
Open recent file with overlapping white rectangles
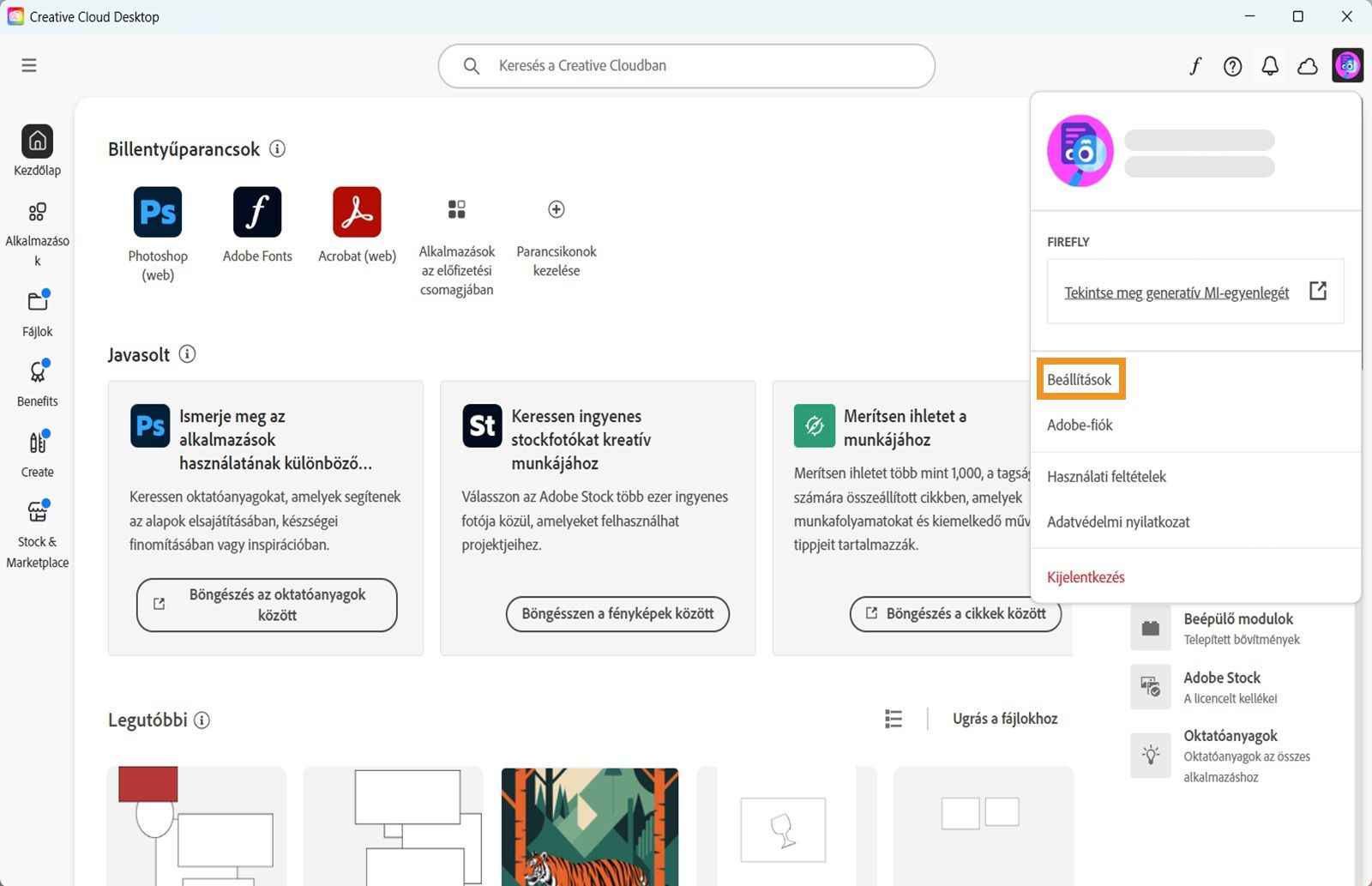point(393,827)
